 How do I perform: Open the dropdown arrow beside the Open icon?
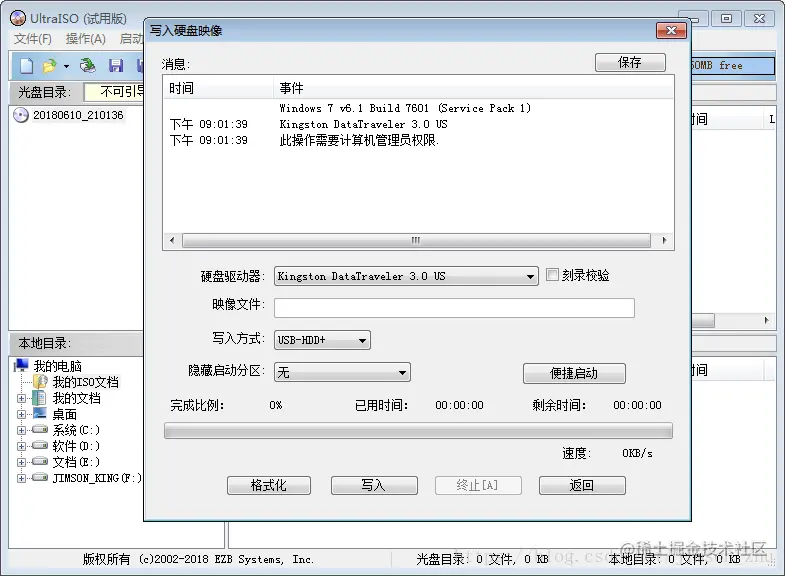66,66
